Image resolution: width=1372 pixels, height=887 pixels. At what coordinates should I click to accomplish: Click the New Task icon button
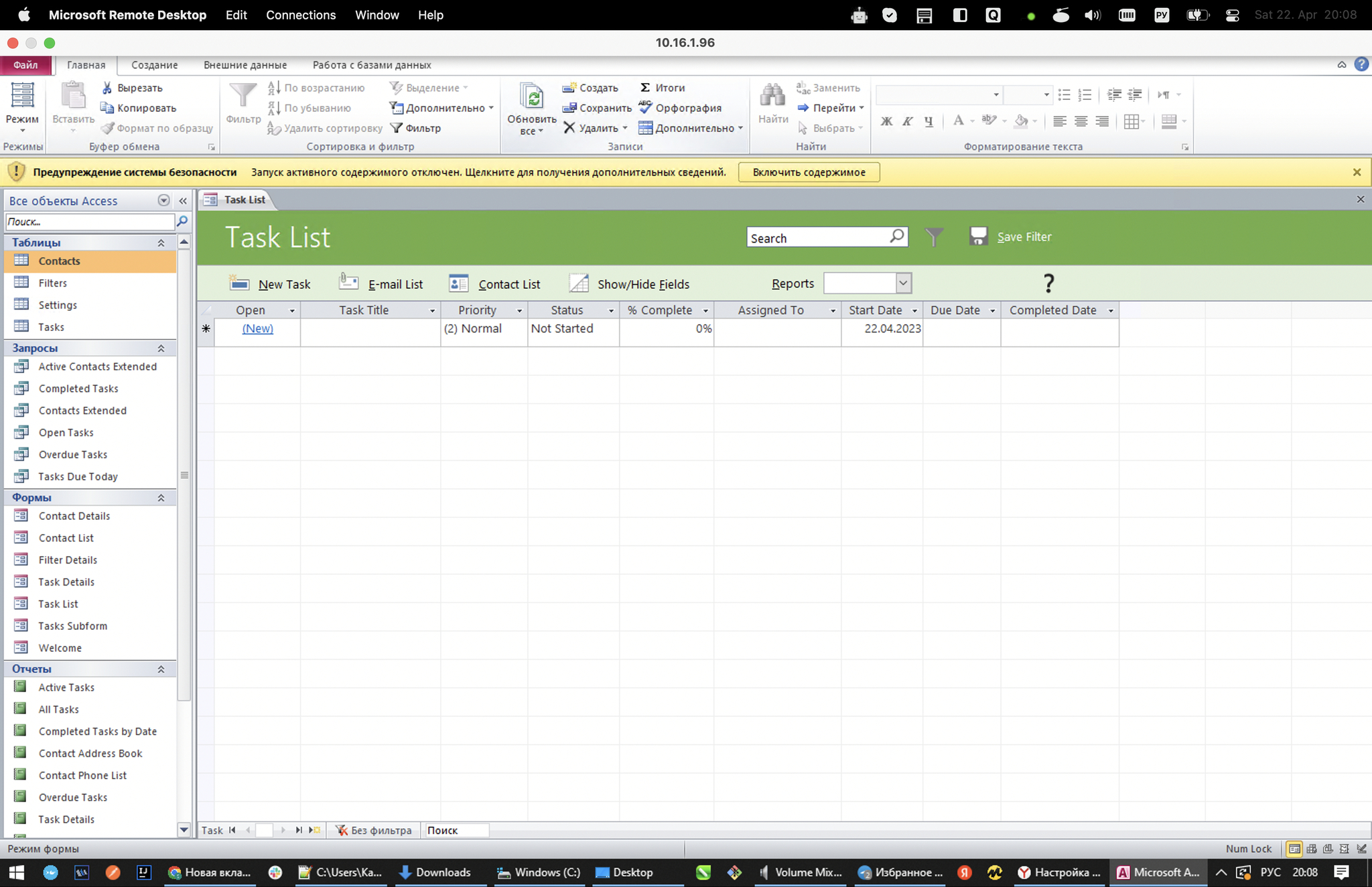point(239,283)
